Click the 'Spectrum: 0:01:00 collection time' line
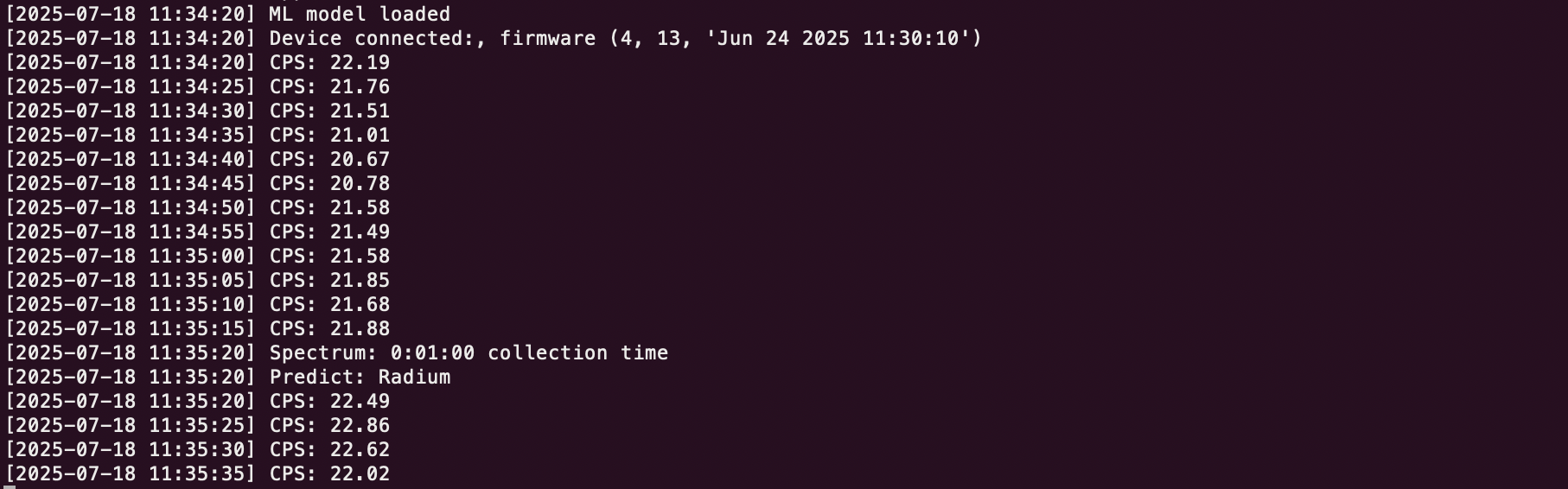Viewport: 1568px width, 489px height. 468,352
